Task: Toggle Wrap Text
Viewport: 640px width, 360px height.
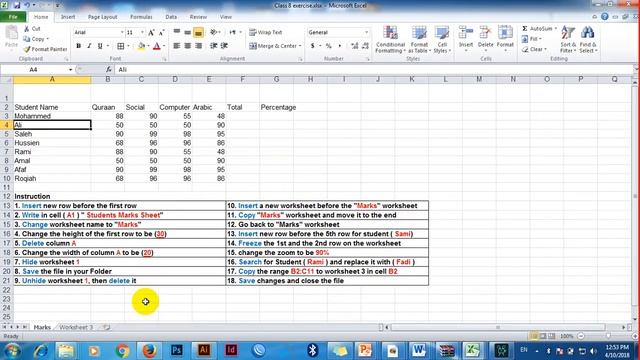Action: click(x=266, y=32)
